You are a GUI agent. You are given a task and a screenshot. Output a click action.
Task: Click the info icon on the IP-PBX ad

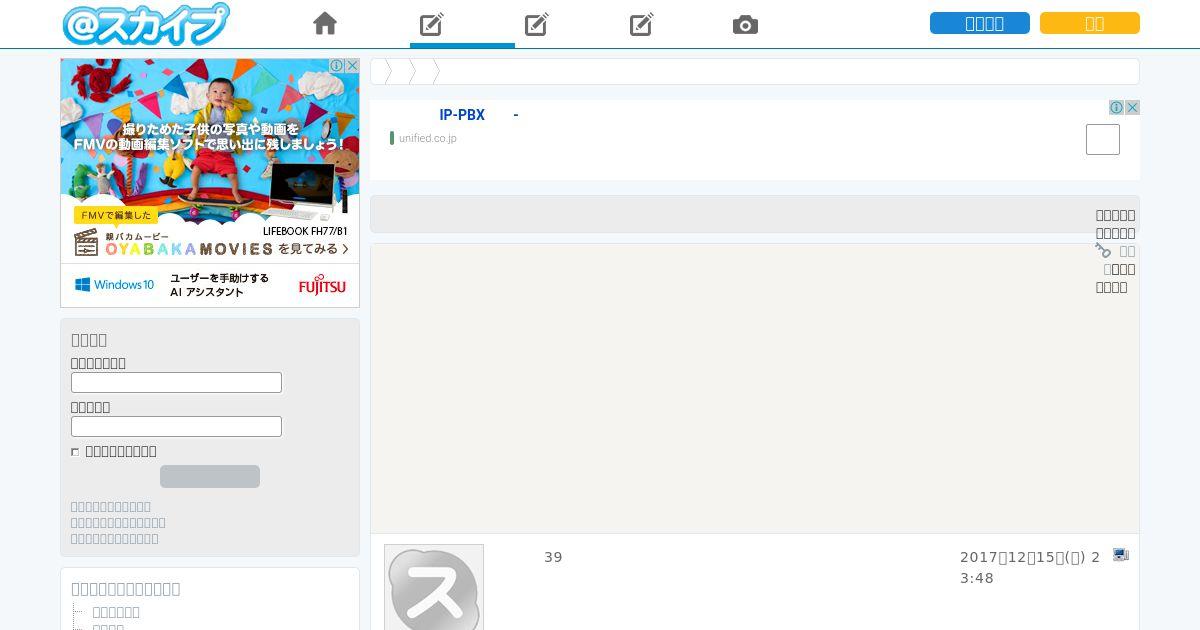coord(1116,107)
